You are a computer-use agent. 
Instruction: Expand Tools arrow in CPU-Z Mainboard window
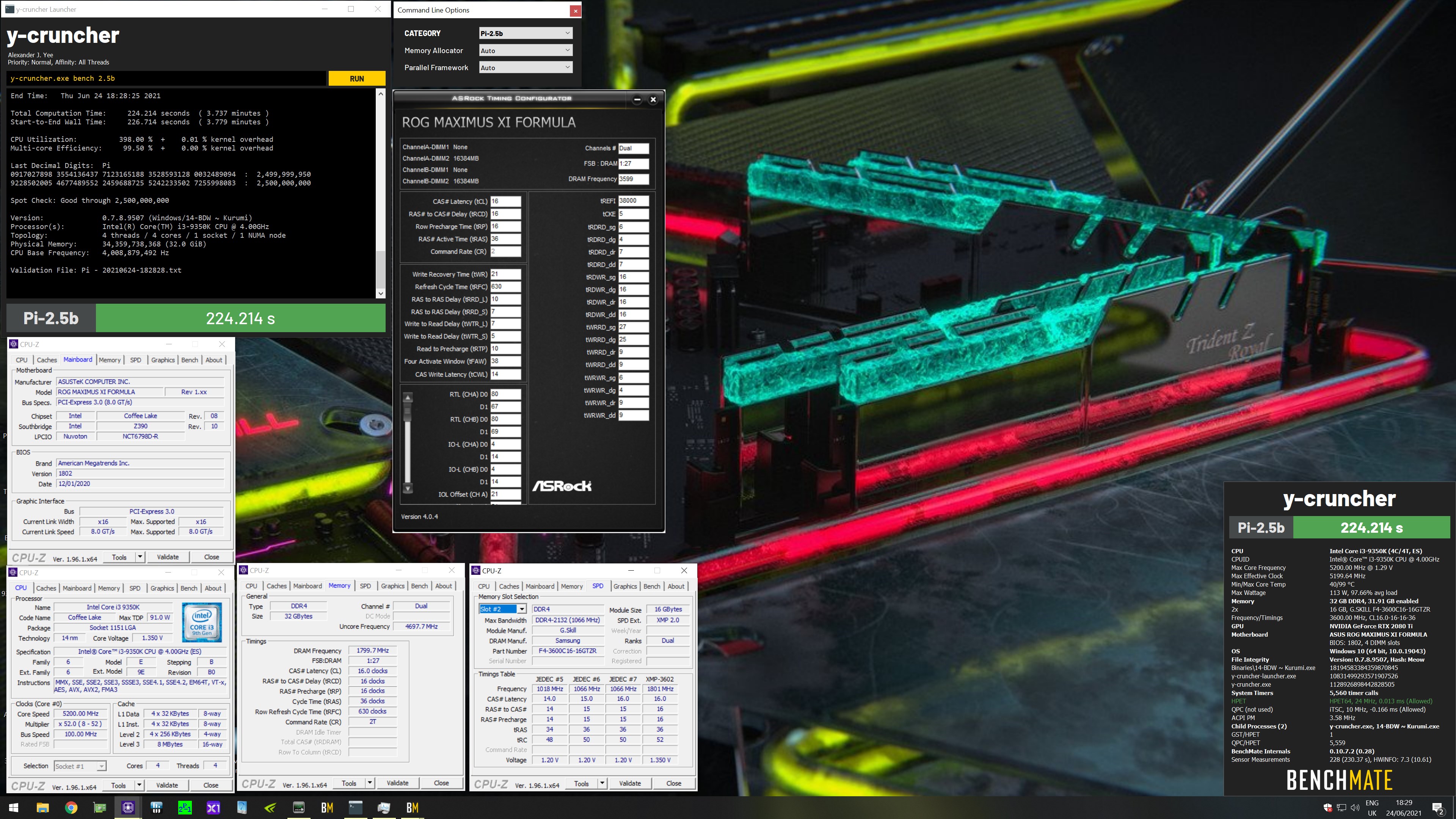tap(140, 557)
